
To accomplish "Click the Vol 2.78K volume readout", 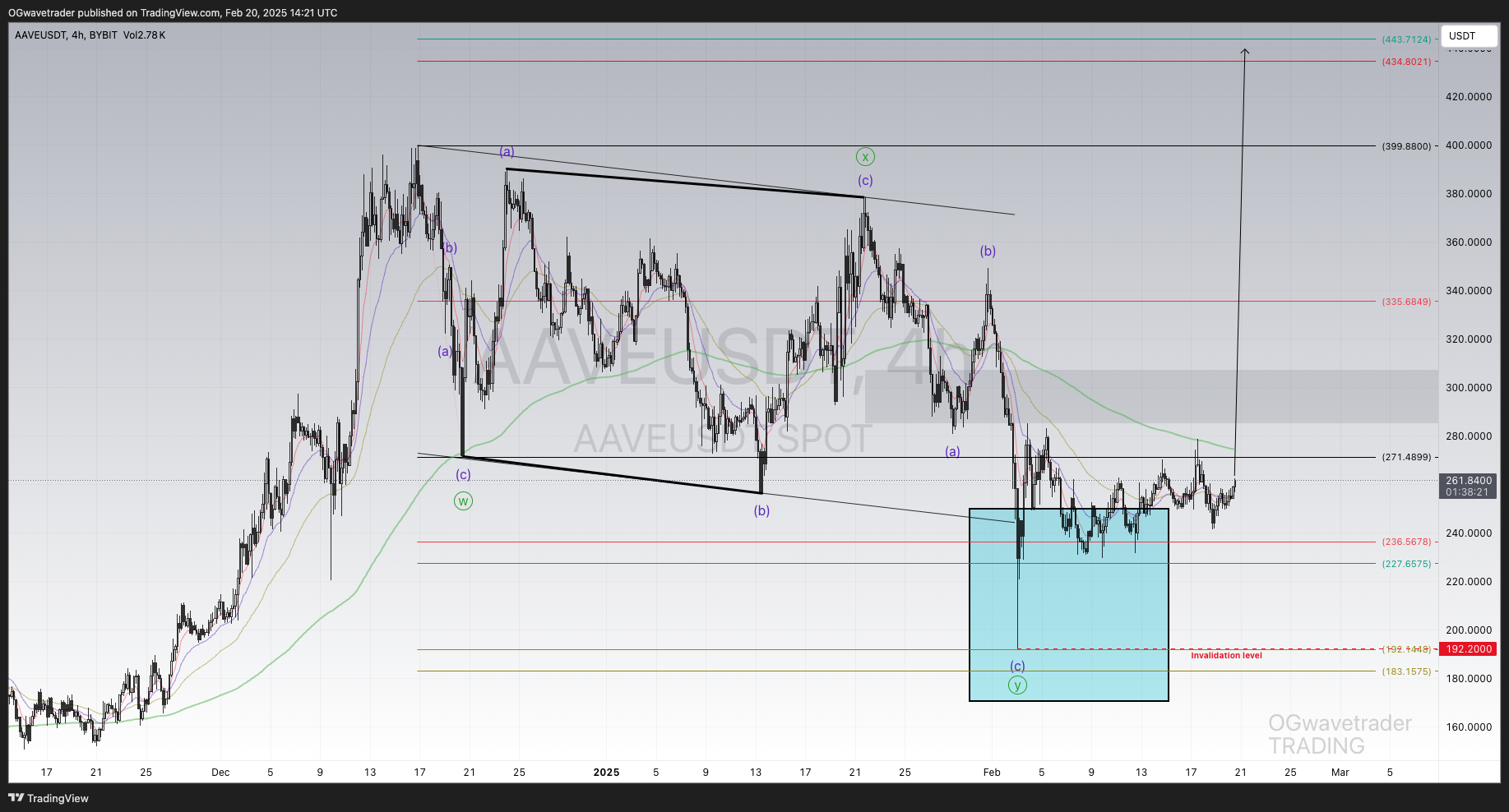I will (144, 35).
